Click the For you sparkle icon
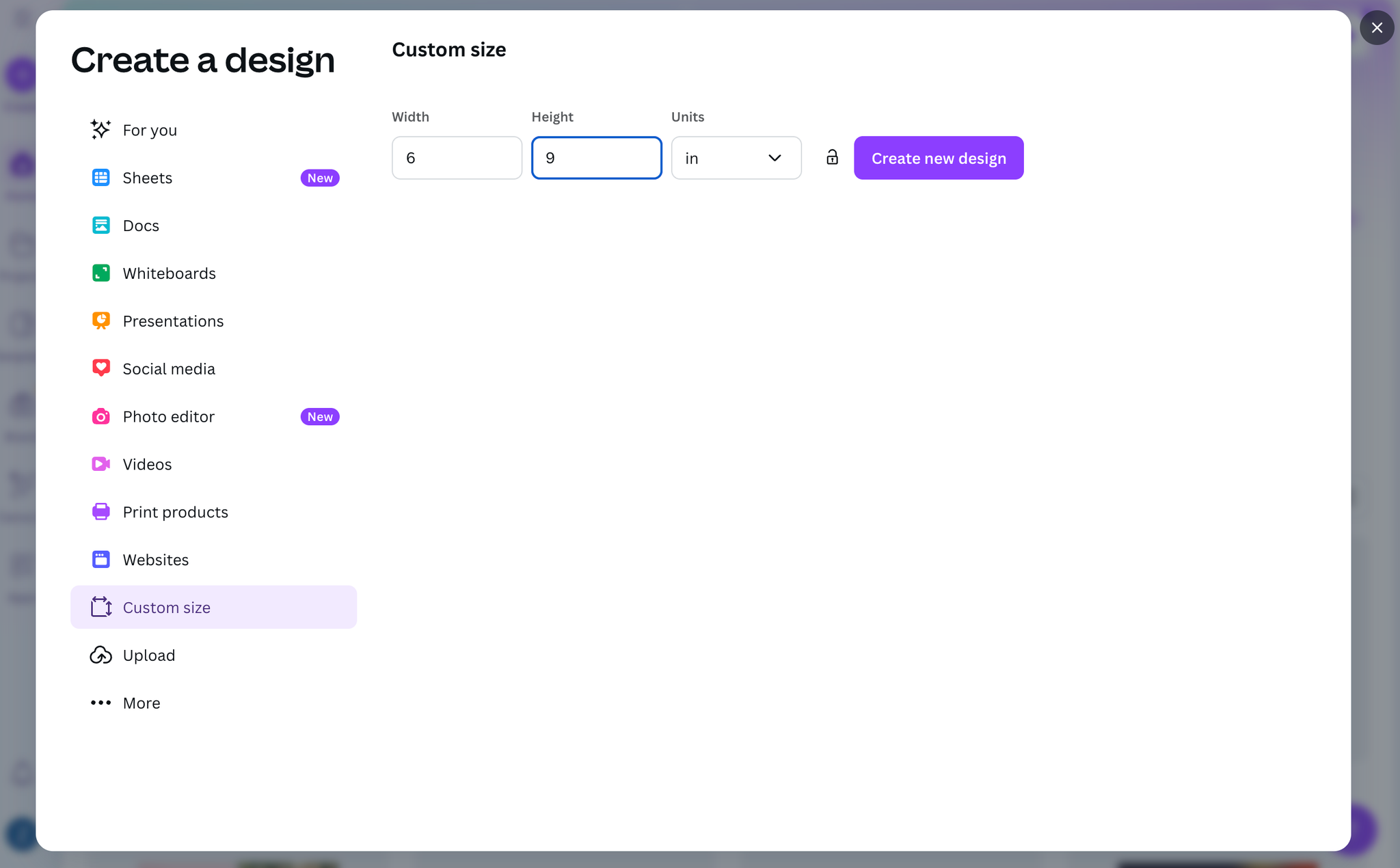Viewport: 1400px width, 868px height. (x=100, y=129)
